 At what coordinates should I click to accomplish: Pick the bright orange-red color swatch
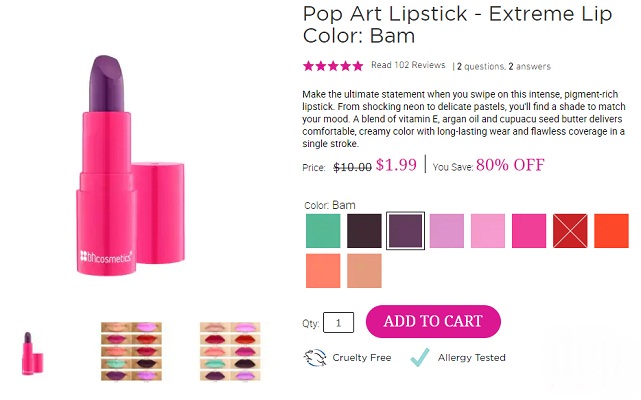(611, 231)
